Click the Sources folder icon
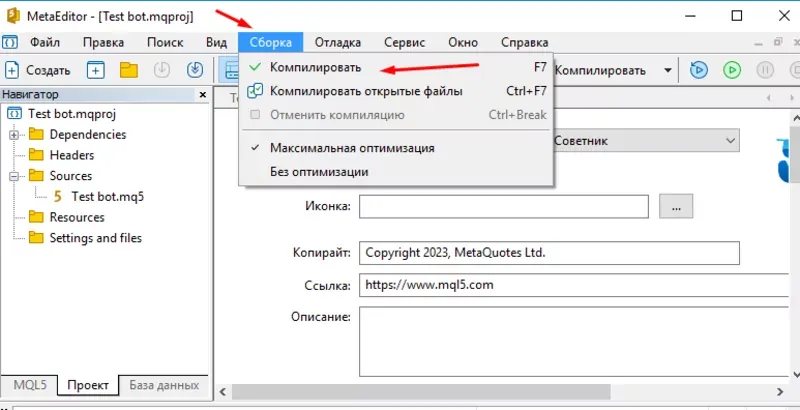The image size is (800, 410). (x=36, y=176)
